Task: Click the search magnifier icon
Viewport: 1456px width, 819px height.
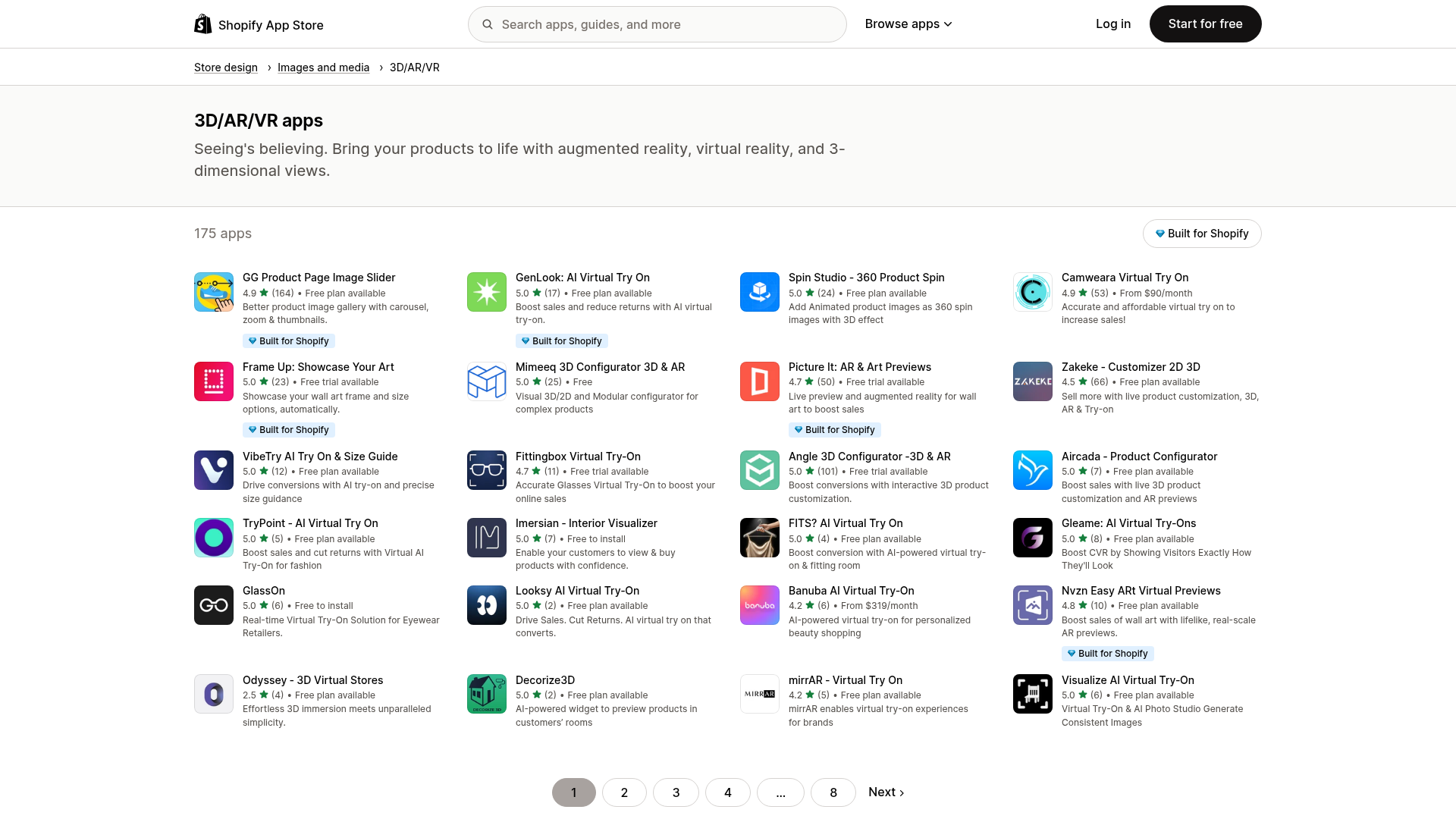Action: click(x=488, y=24)
